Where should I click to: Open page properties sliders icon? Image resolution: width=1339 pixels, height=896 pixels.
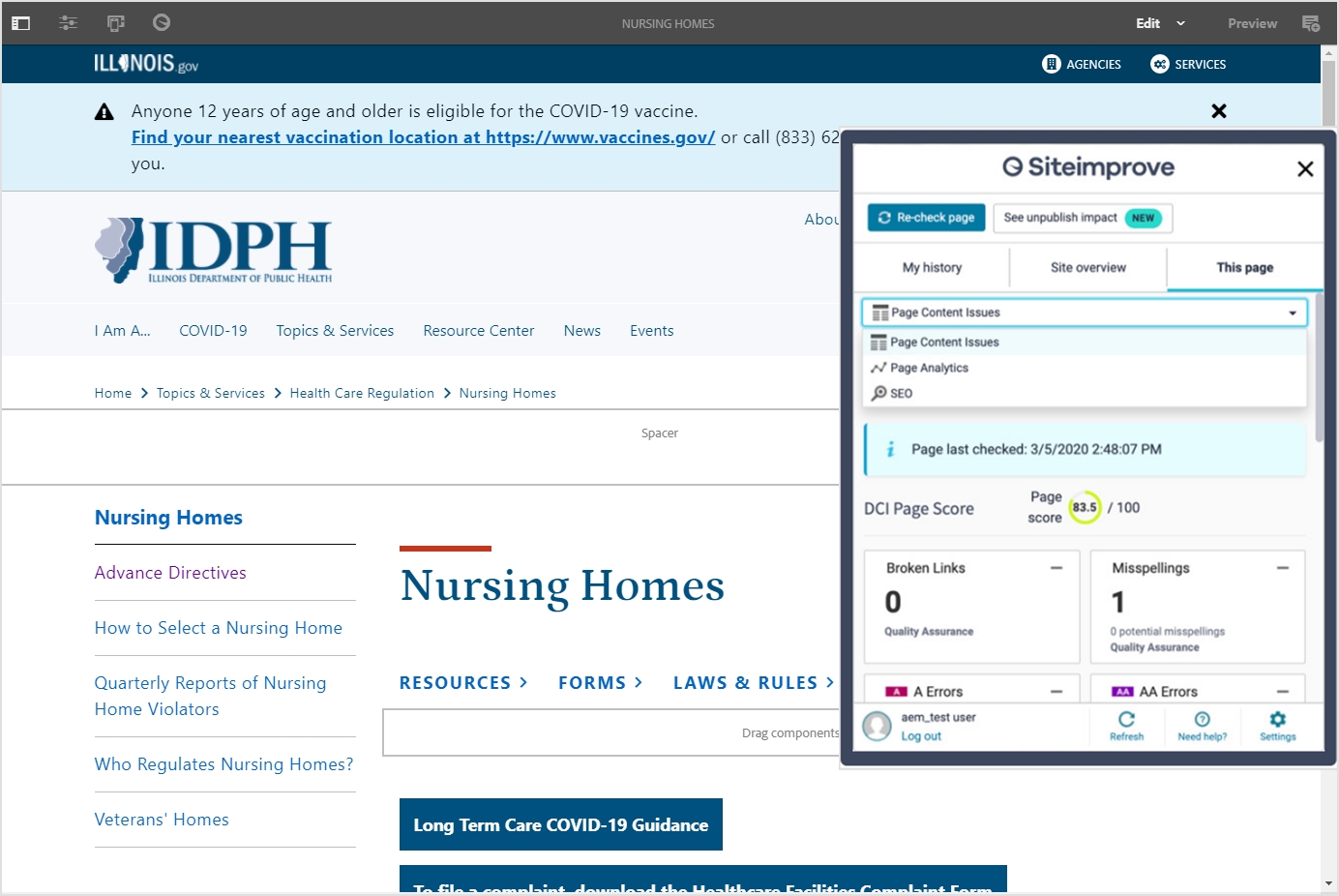point(68,23)
